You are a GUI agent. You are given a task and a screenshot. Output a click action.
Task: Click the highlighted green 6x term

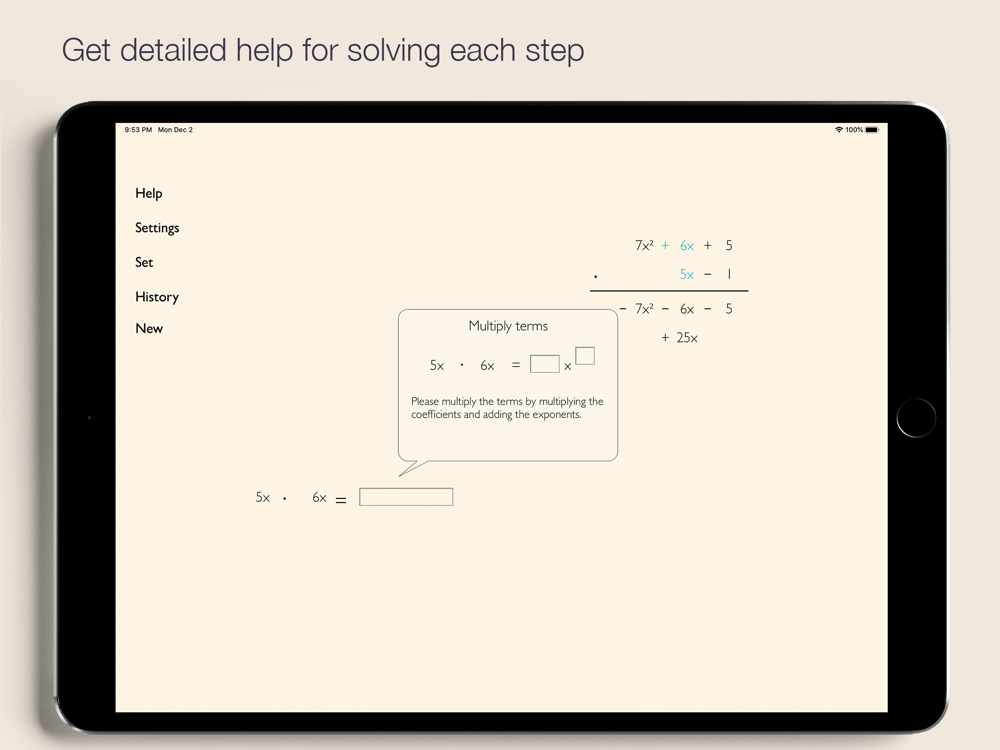[687, 245]
